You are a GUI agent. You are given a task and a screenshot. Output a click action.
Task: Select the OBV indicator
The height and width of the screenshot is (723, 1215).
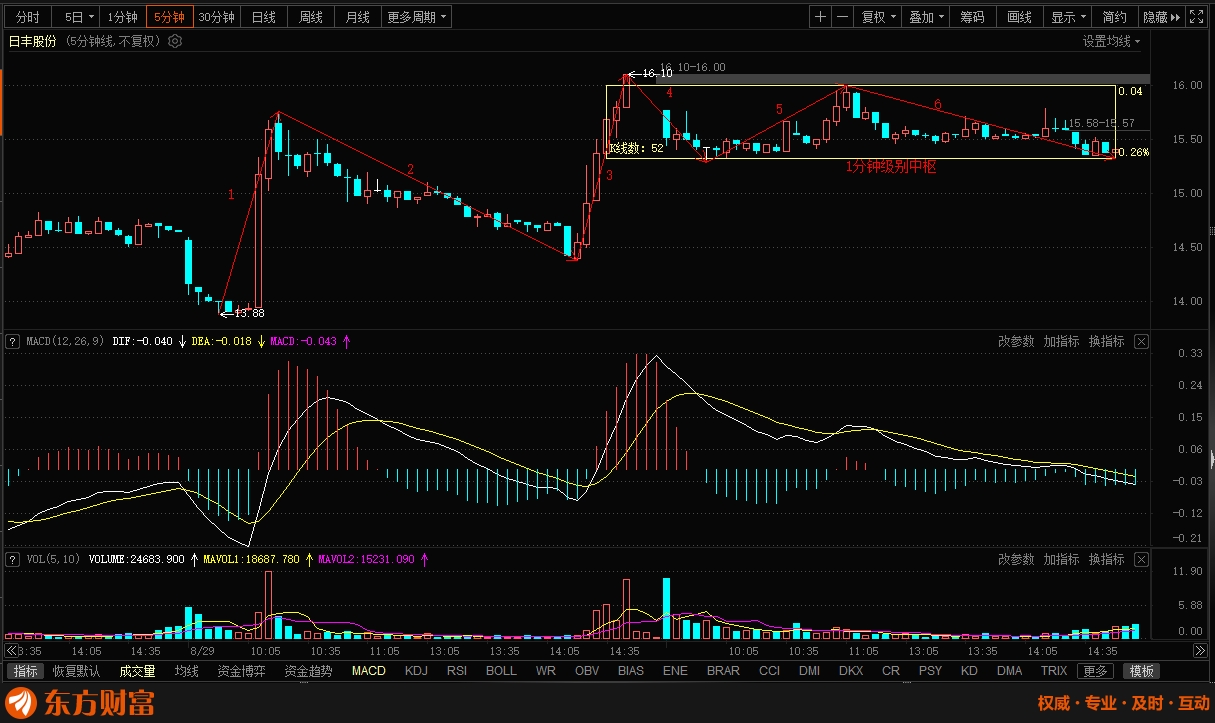point(586,671)
